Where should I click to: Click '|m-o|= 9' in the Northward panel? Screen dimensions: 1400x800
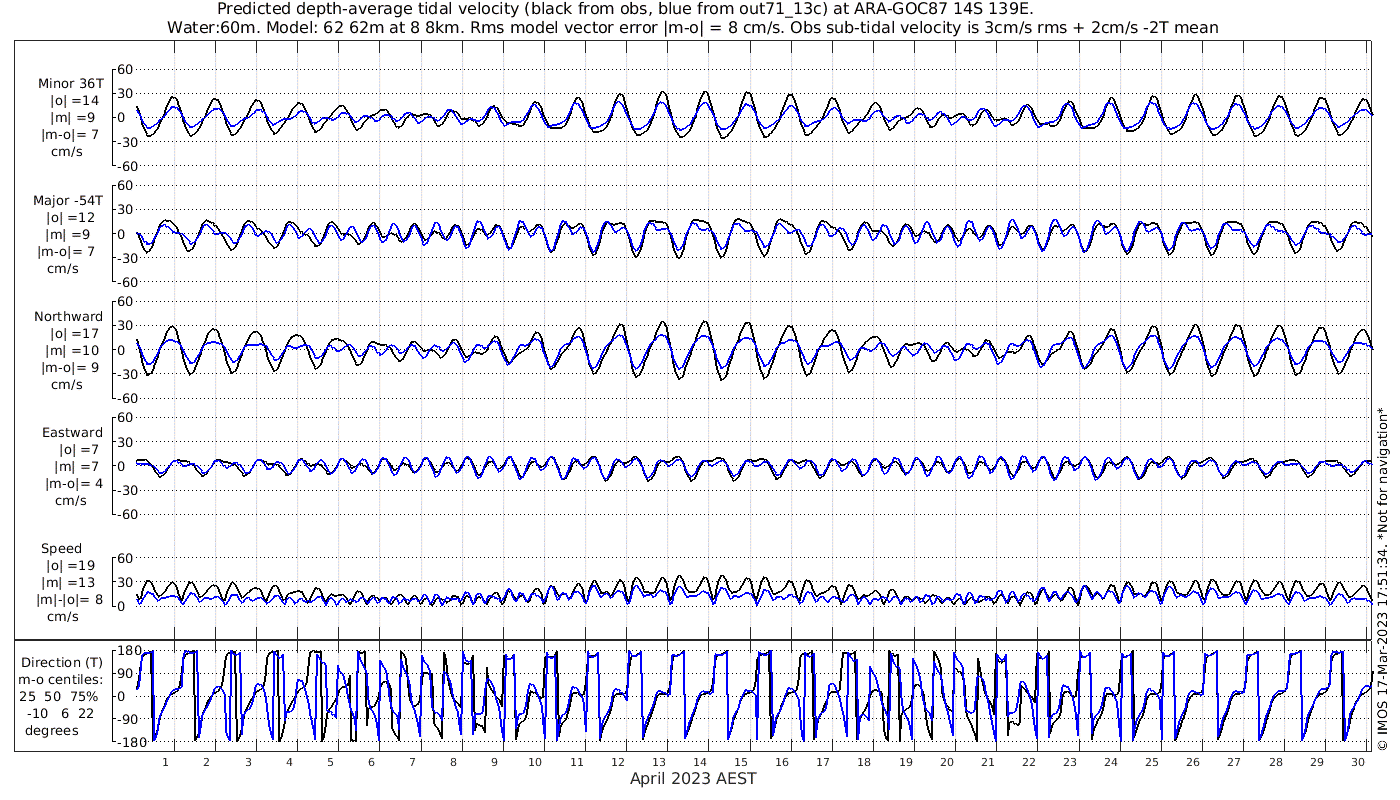[69, 367]
